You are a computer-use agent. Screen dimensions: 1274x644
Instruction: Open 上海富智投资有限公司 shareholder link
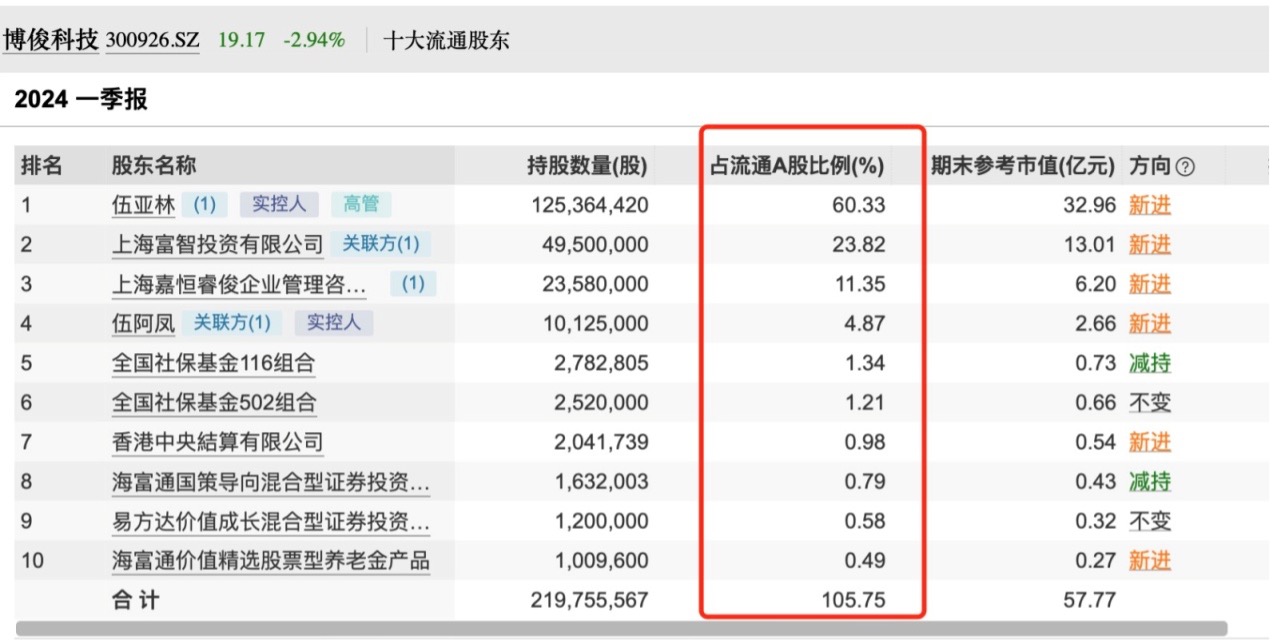[218, 245]
